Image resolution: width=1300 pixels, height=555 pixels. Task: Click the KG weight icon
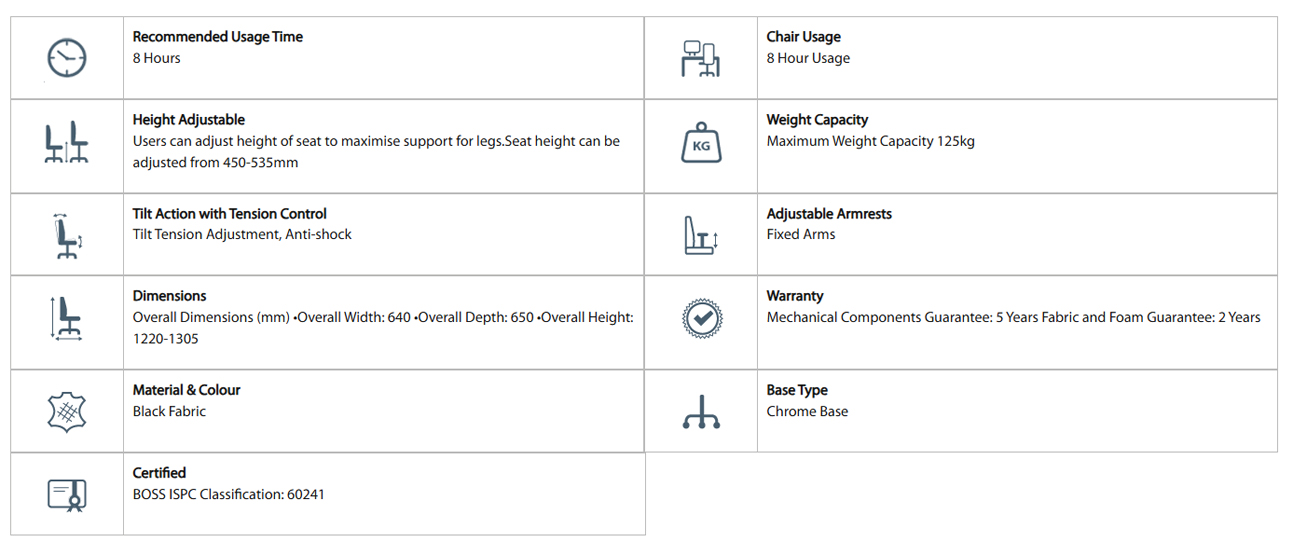700,143
